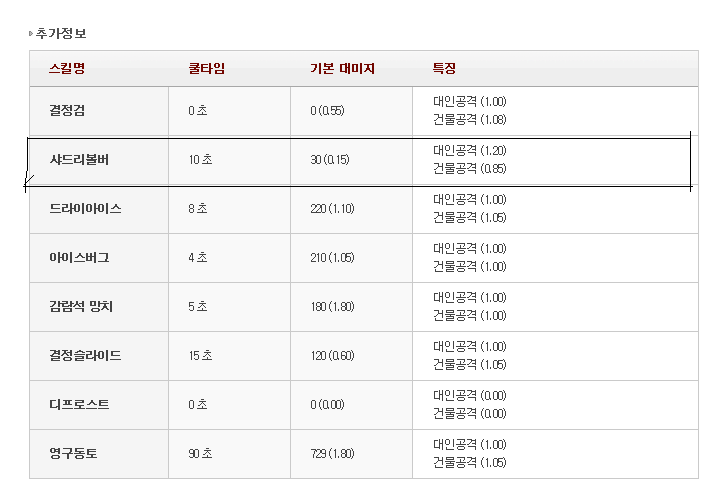Click the 220 (1.10) damage value
The image size is (725, 497).
[332, 209]
